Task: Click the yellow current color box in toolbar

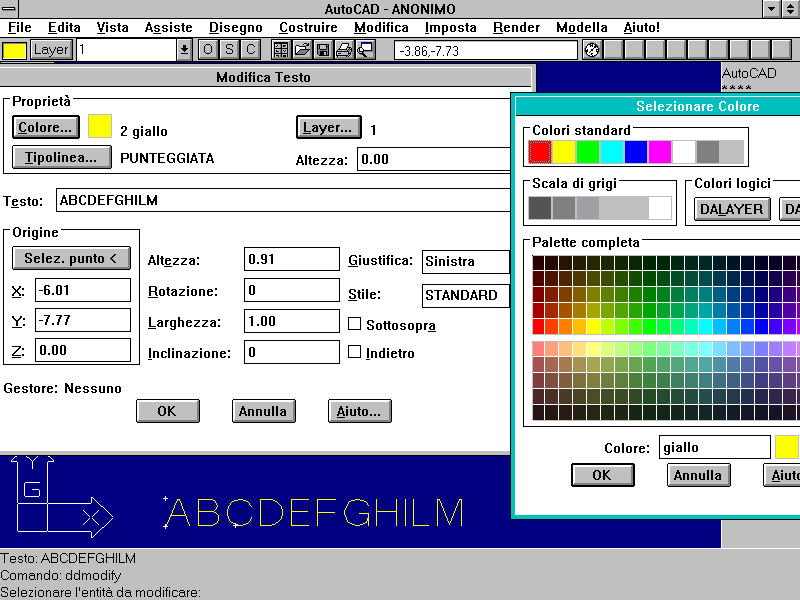Action: tap(14, 51)
